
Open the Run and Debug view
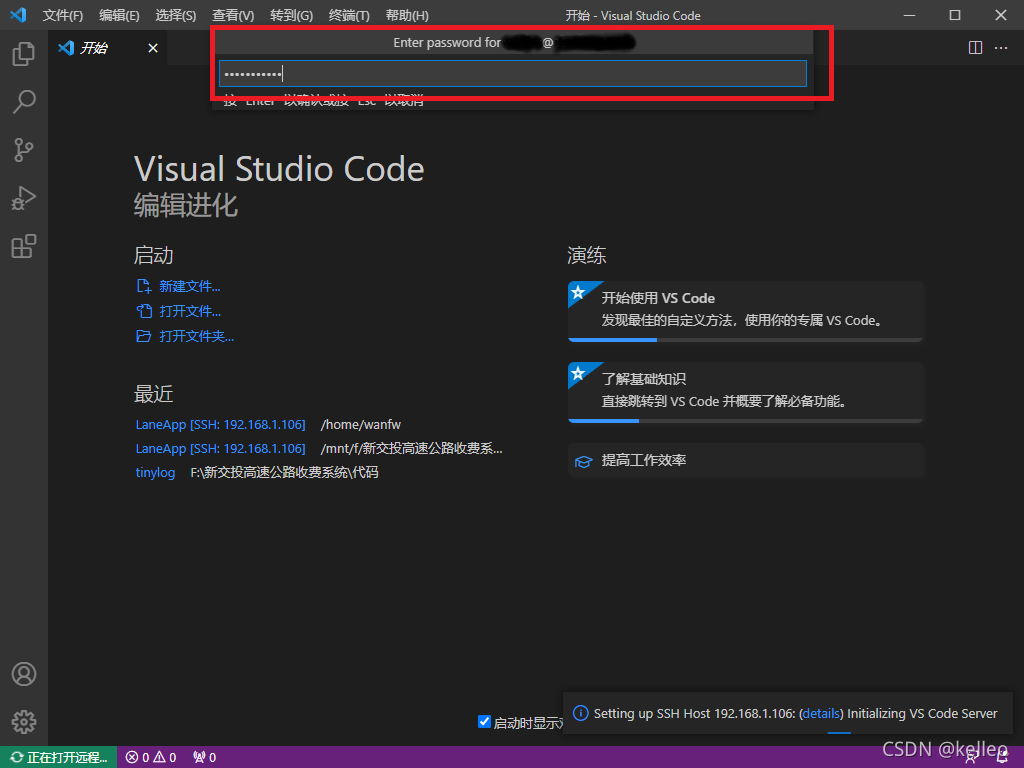24,198
